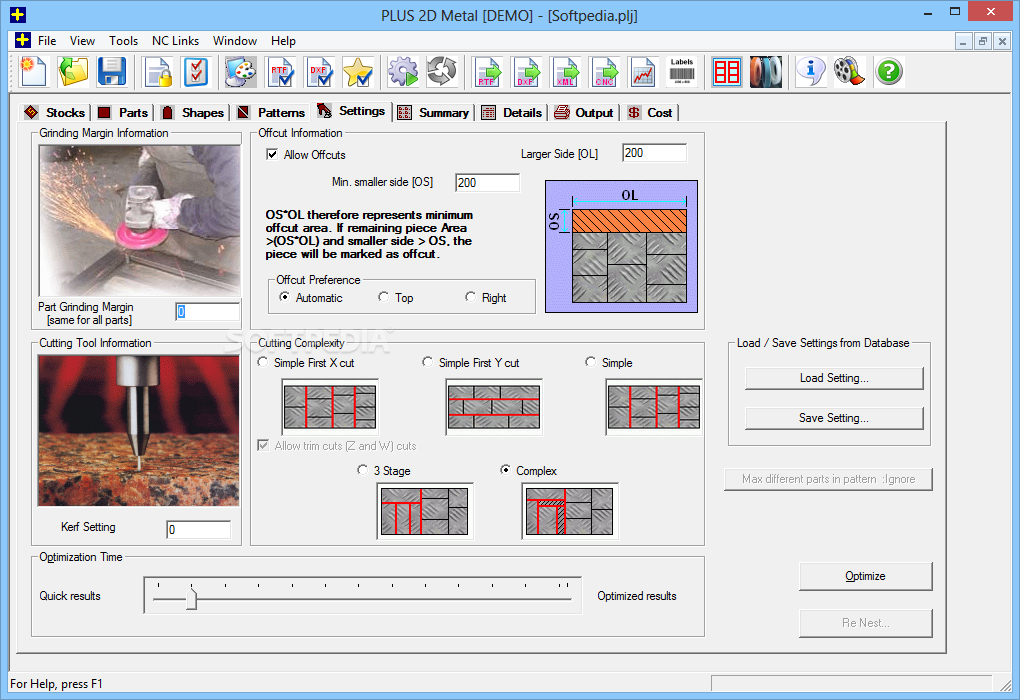Export to DXF with arrow icon
The image size is (1020, 700).
click(526, 72)
